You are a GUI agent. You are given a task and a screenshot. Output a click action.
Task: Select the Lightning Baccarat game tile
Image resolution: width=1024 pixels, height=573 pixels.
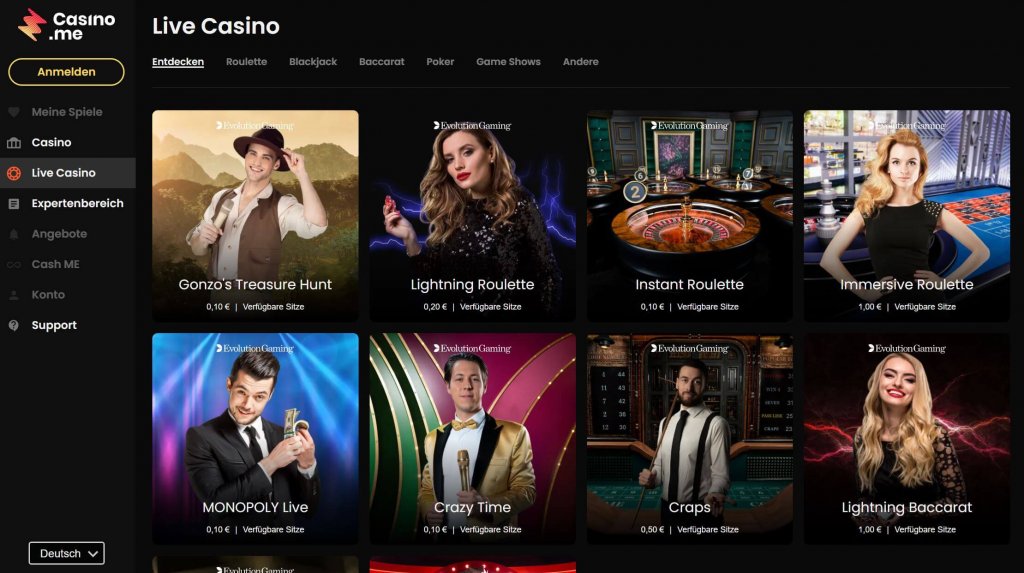(906, 438)
